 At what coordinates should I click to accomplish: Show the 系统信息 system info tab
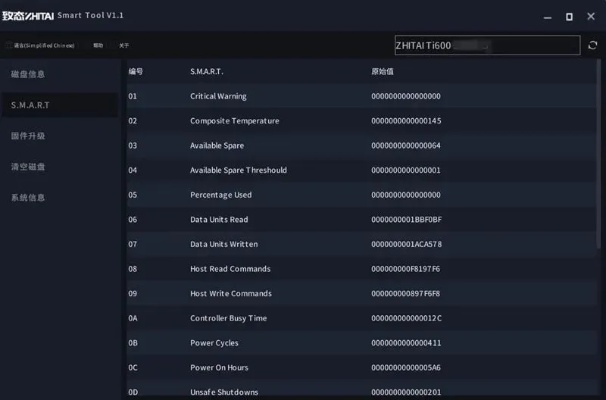28,198
